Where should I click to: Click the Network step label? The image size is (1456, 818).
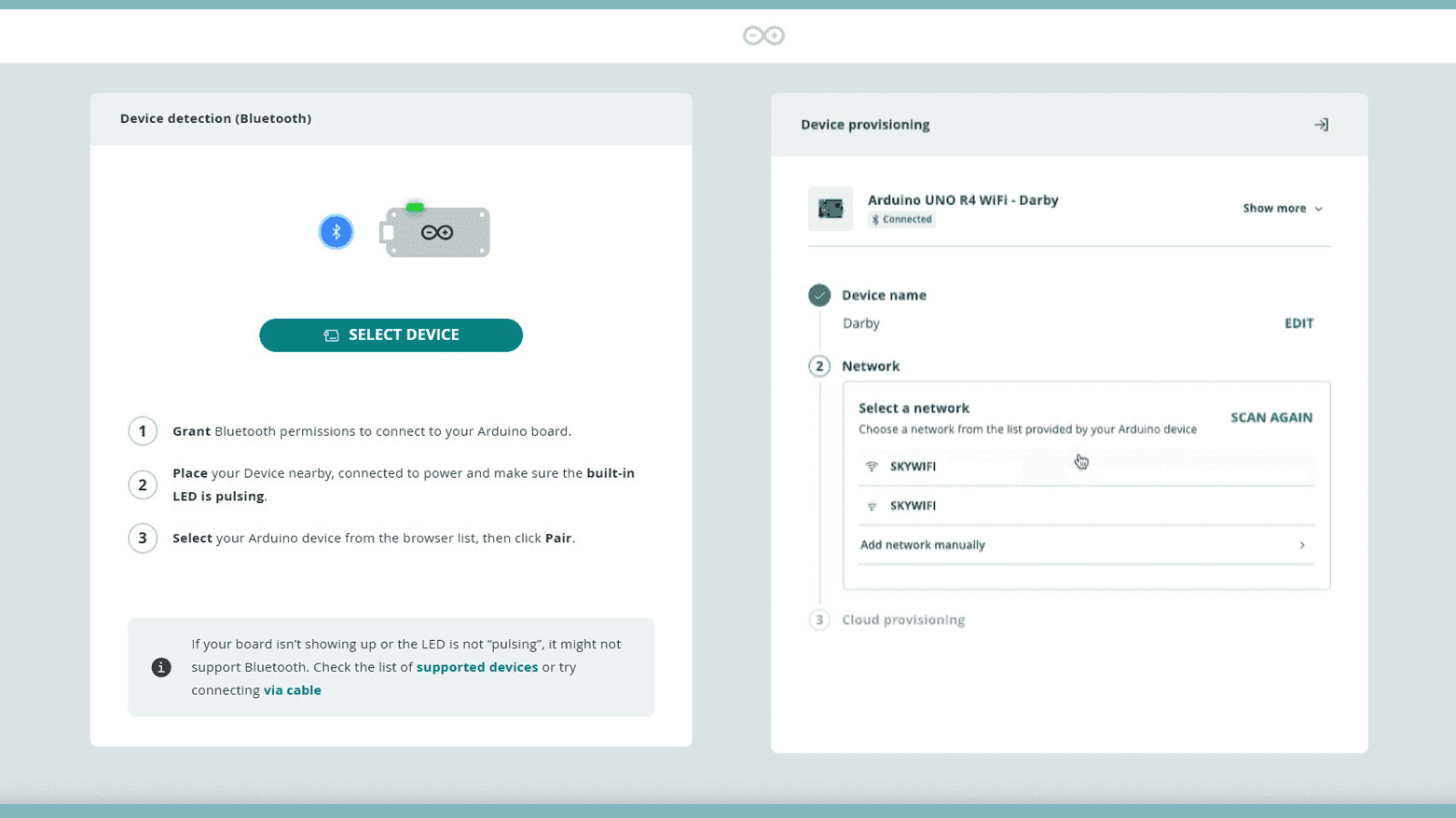pos(871,366)
